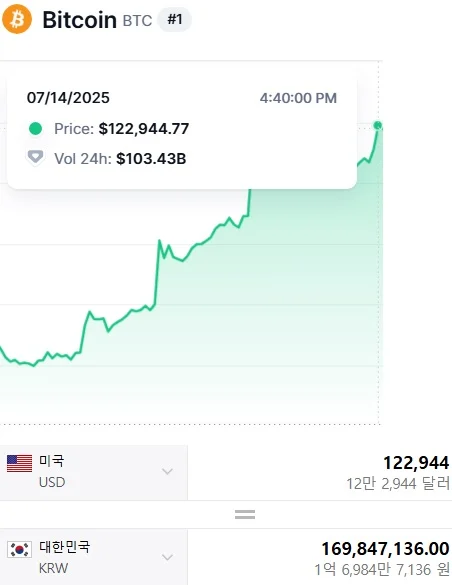The image size is (452, 585).
Task: Click the $122,944.77 price value
Action: [x=144, y=129]
